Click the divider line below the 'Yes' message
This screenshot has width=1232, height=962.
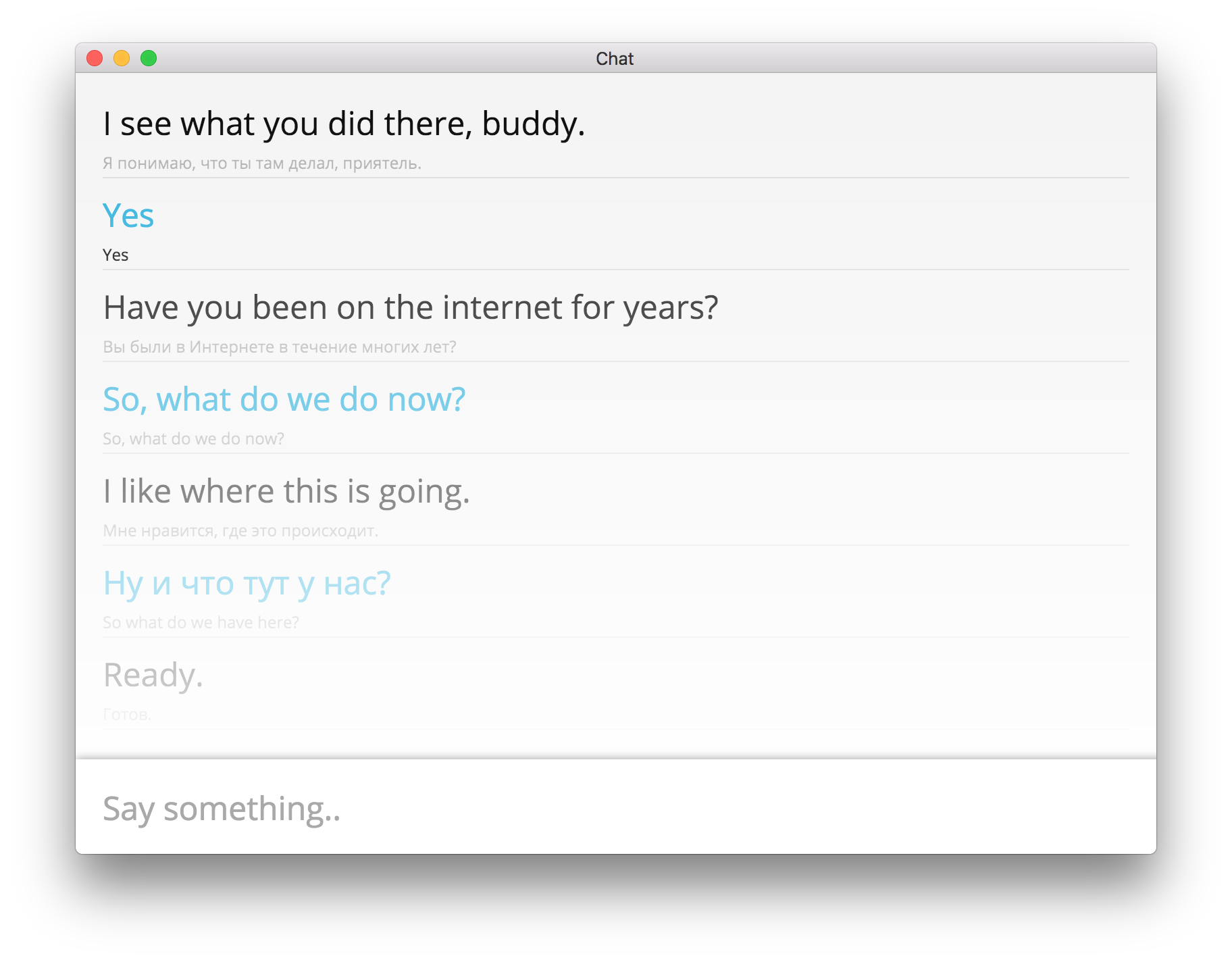click(x=615, y=270)
